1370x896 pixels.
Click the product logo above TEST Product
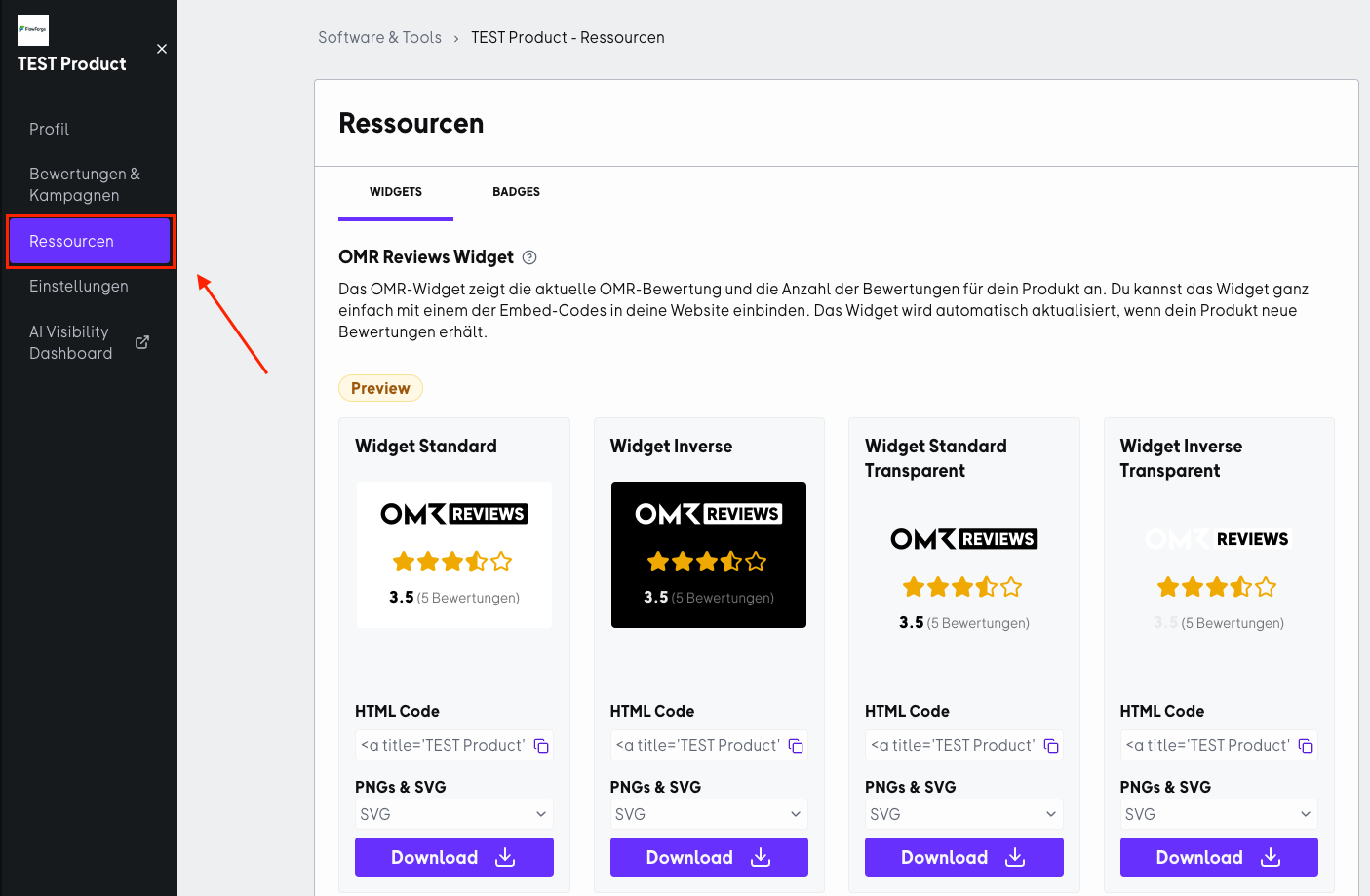33,30
